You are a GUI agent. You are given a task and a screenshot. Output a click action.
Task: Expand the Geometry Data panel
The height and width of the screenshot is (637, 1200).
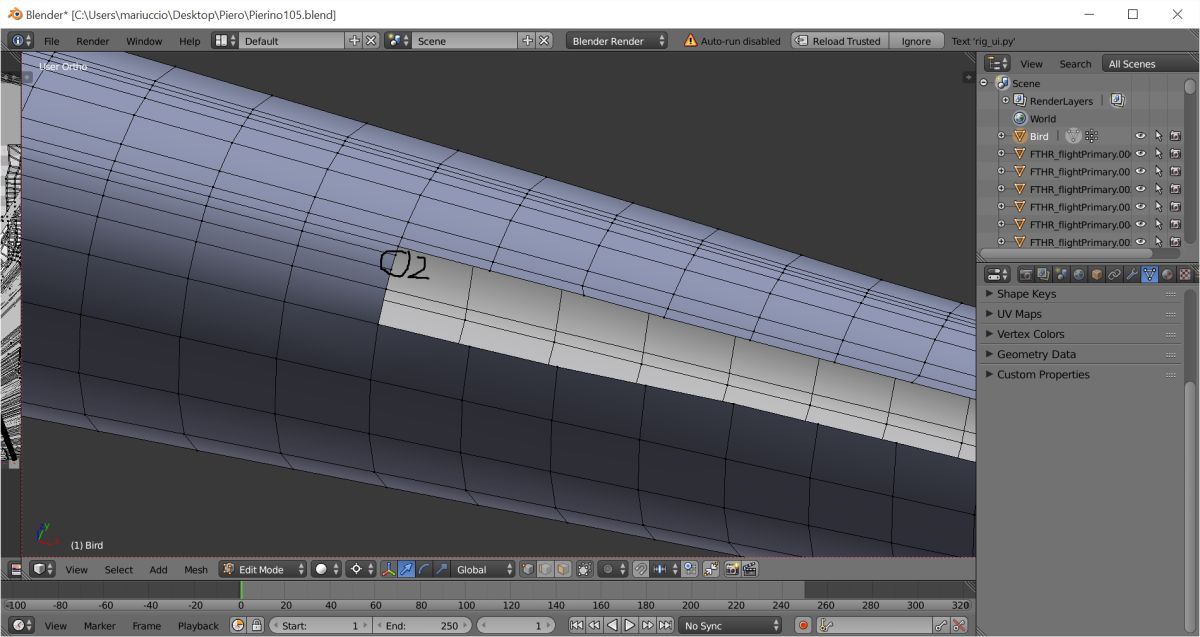1082,354
